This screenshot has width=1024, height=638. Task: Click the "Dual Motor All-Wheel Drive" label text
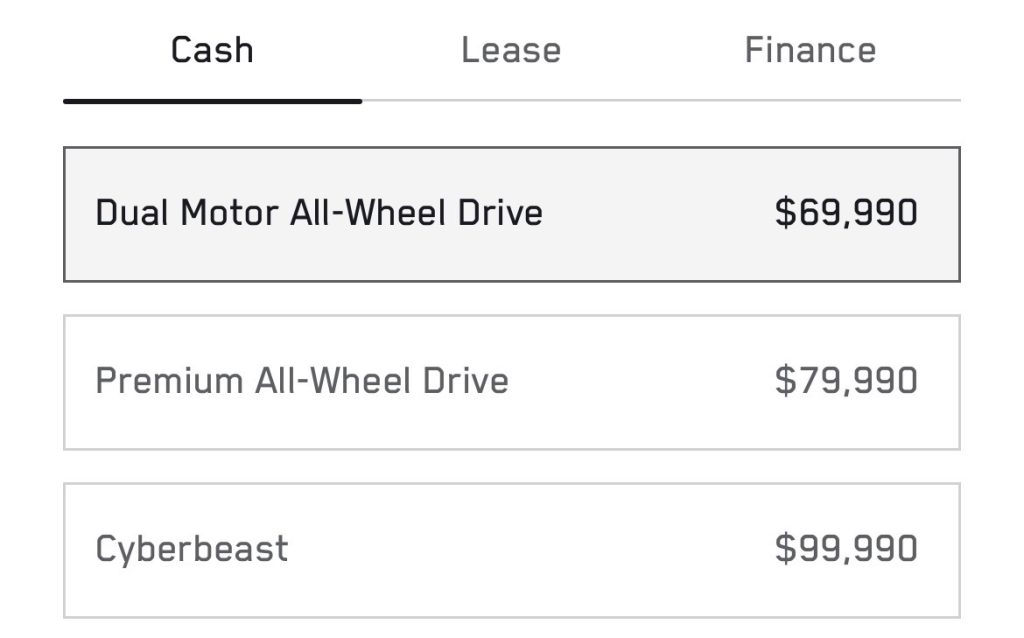tap(319, 213)
